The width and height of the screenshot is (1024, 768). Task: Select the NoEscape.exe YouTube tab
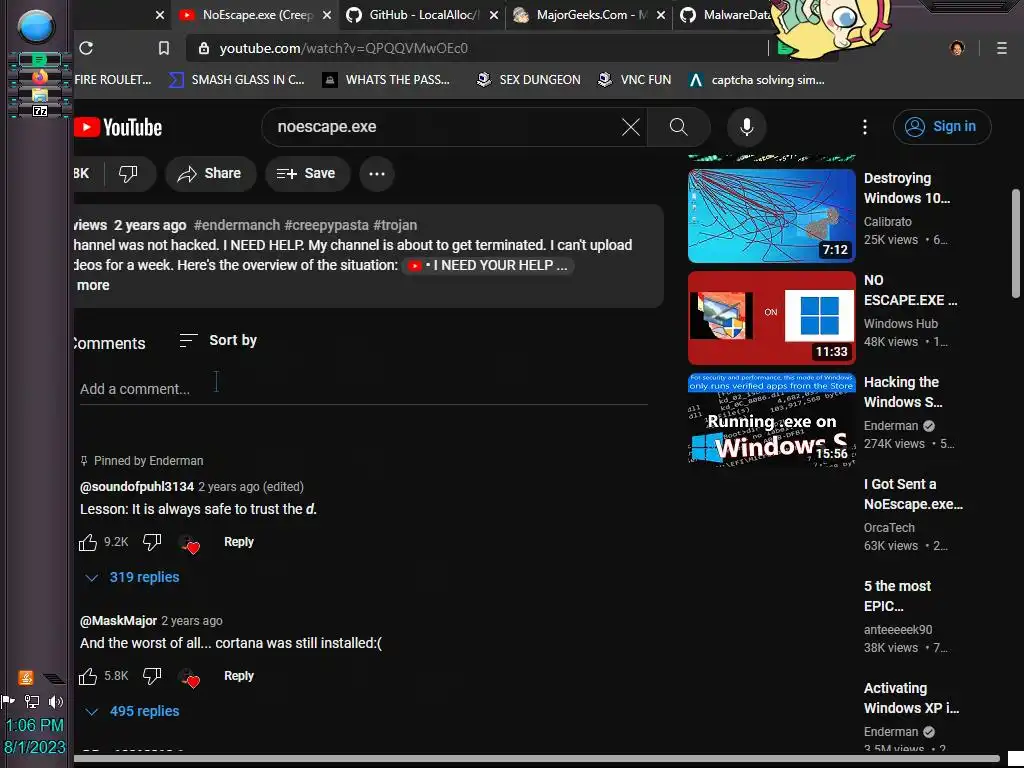[255, 15]
